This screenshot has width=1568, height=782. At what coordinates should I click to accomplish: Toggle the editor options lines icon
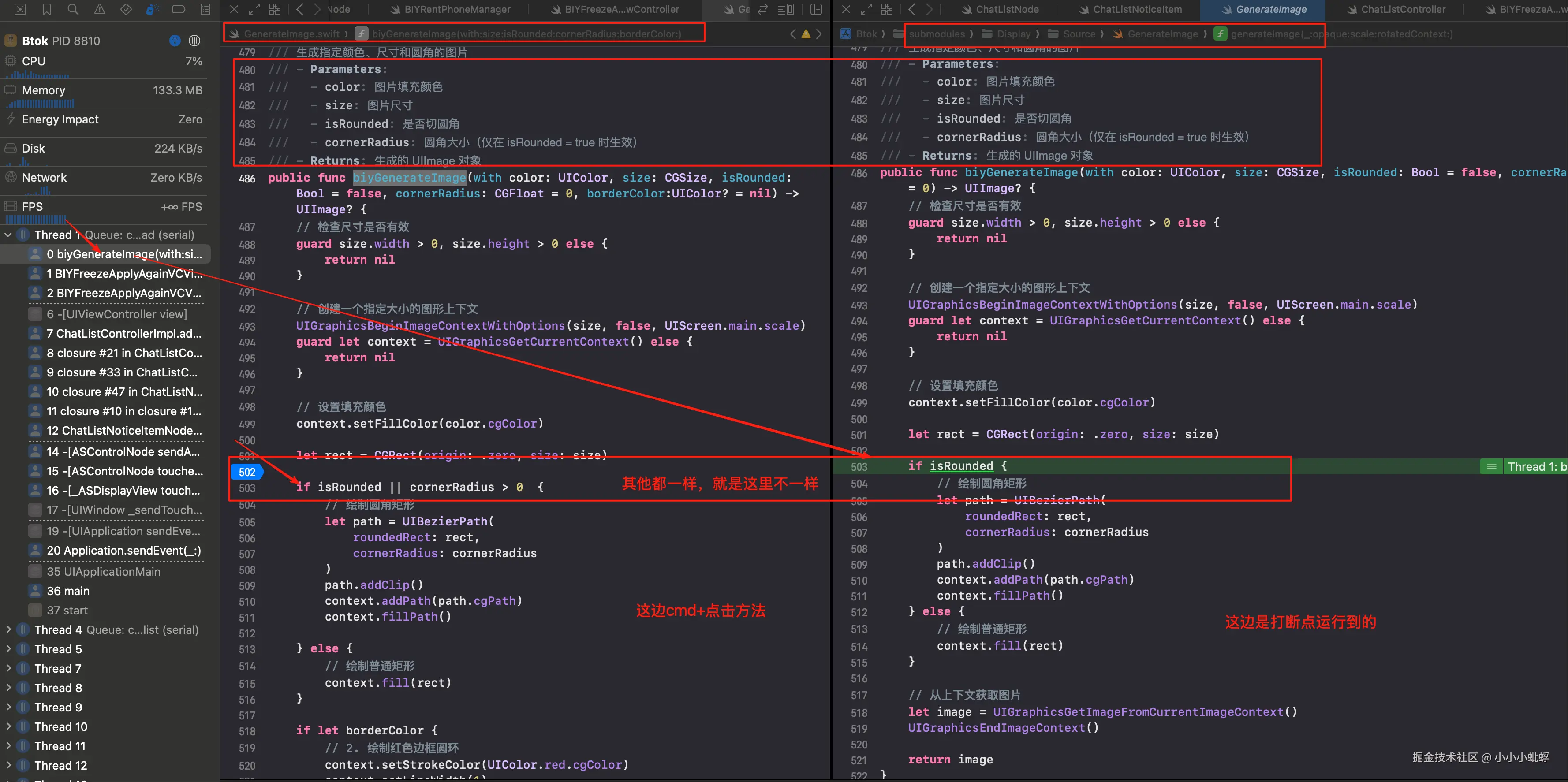pyautogui.click(x=785, y=9)
